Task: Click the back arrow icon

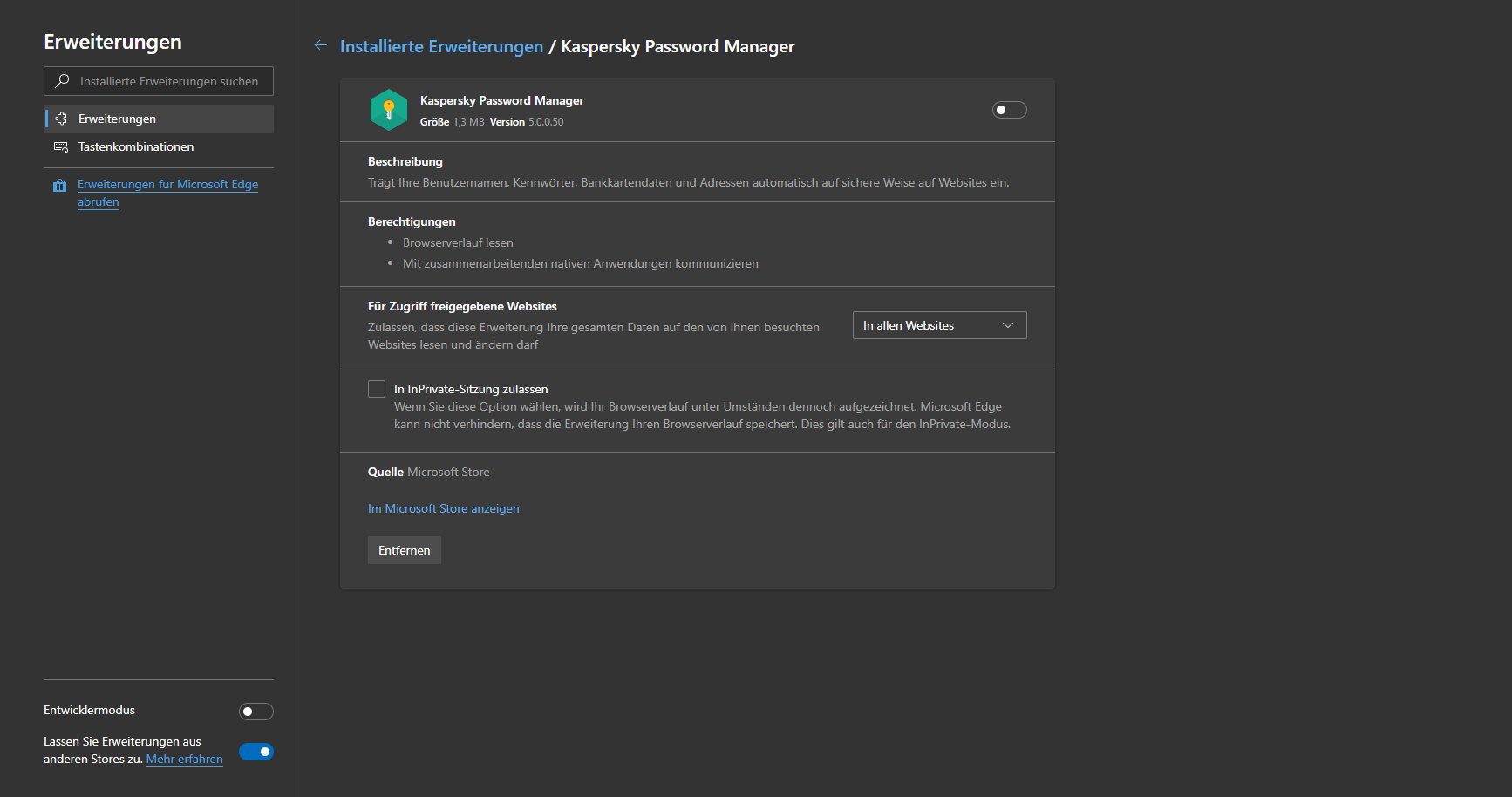Action: [321, 45]
